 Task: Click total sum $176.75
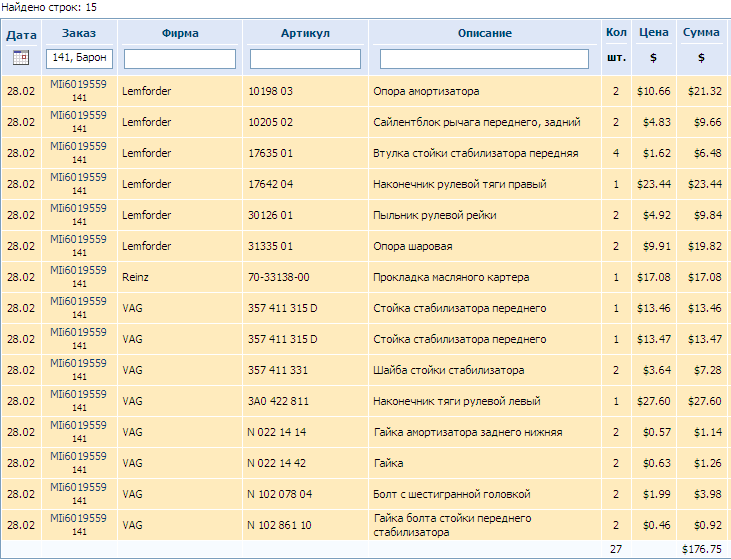tap(702, 549)
